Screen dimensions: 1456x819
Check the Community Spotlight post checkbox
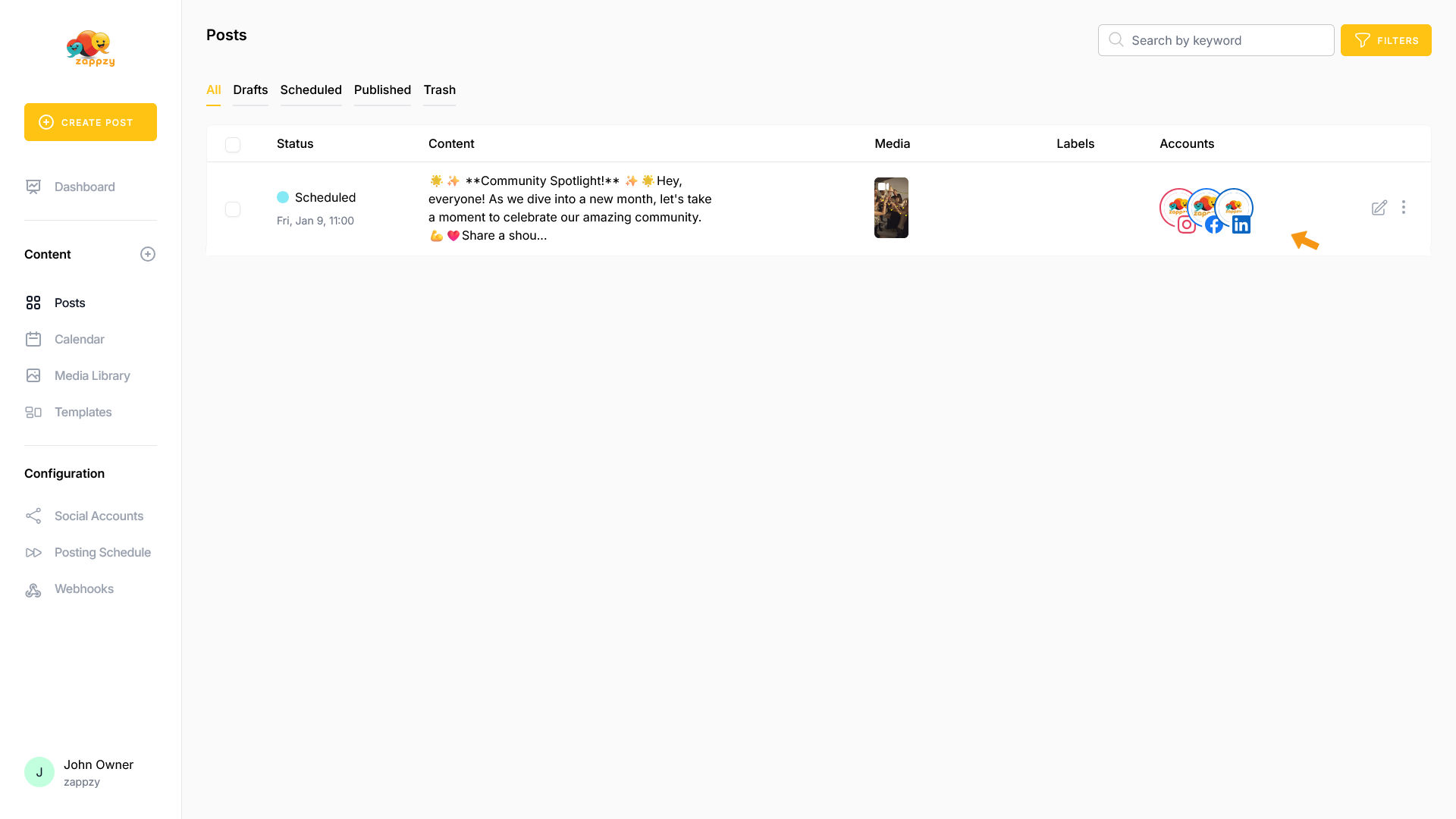[233, 209]
